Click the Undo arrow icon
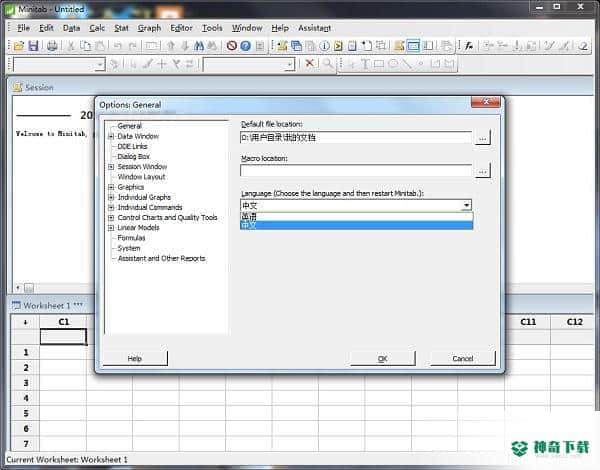600x470 pixels. click(117, 46)
